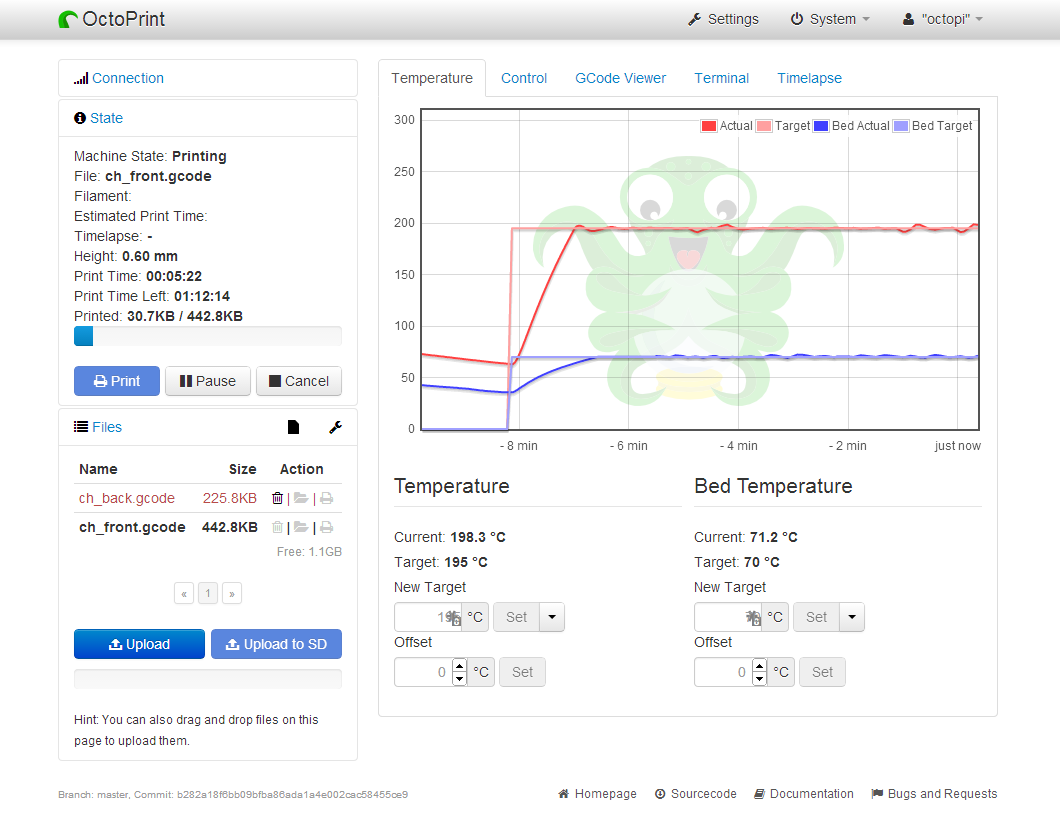Set the hotend temperature offset
This screenshot has width=1060, height=828.
pyautogui.click(x=522, y=672)
